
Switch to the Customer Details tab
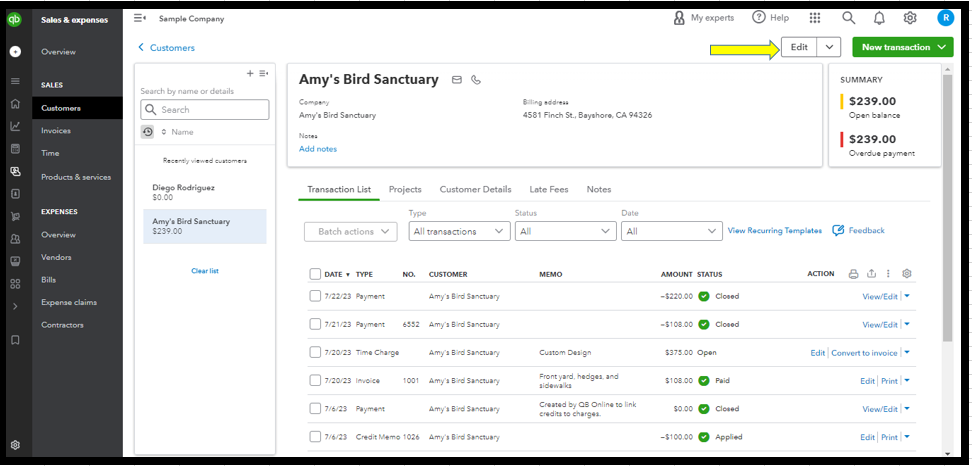475,190
